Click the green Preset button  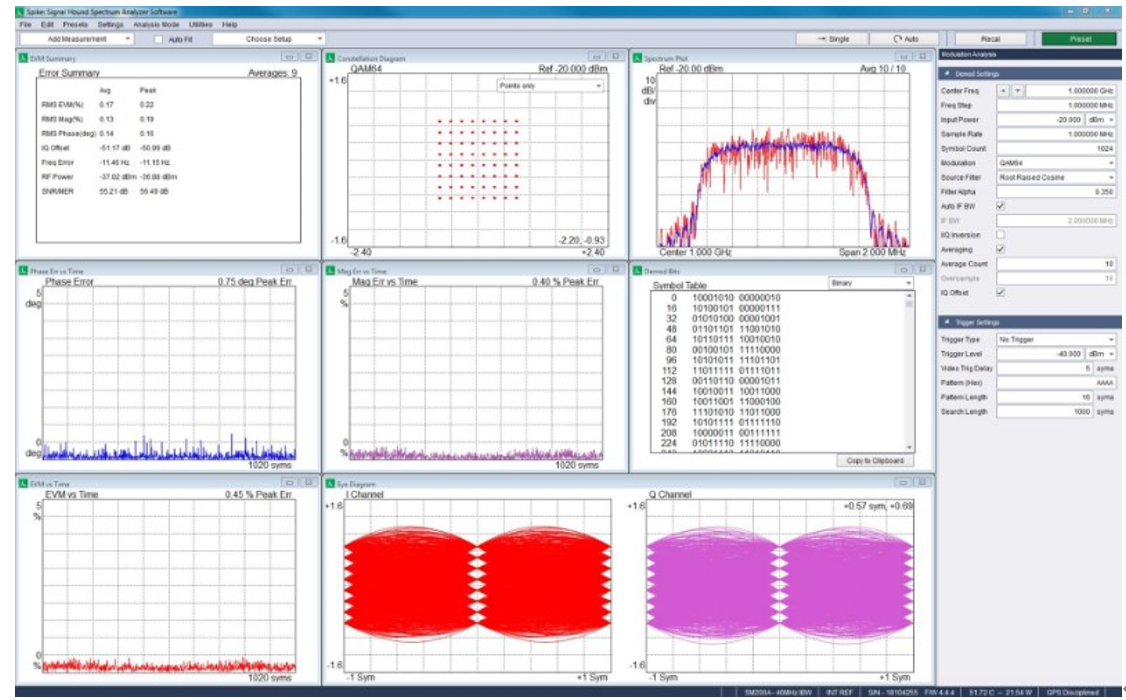click(1079, 39)
